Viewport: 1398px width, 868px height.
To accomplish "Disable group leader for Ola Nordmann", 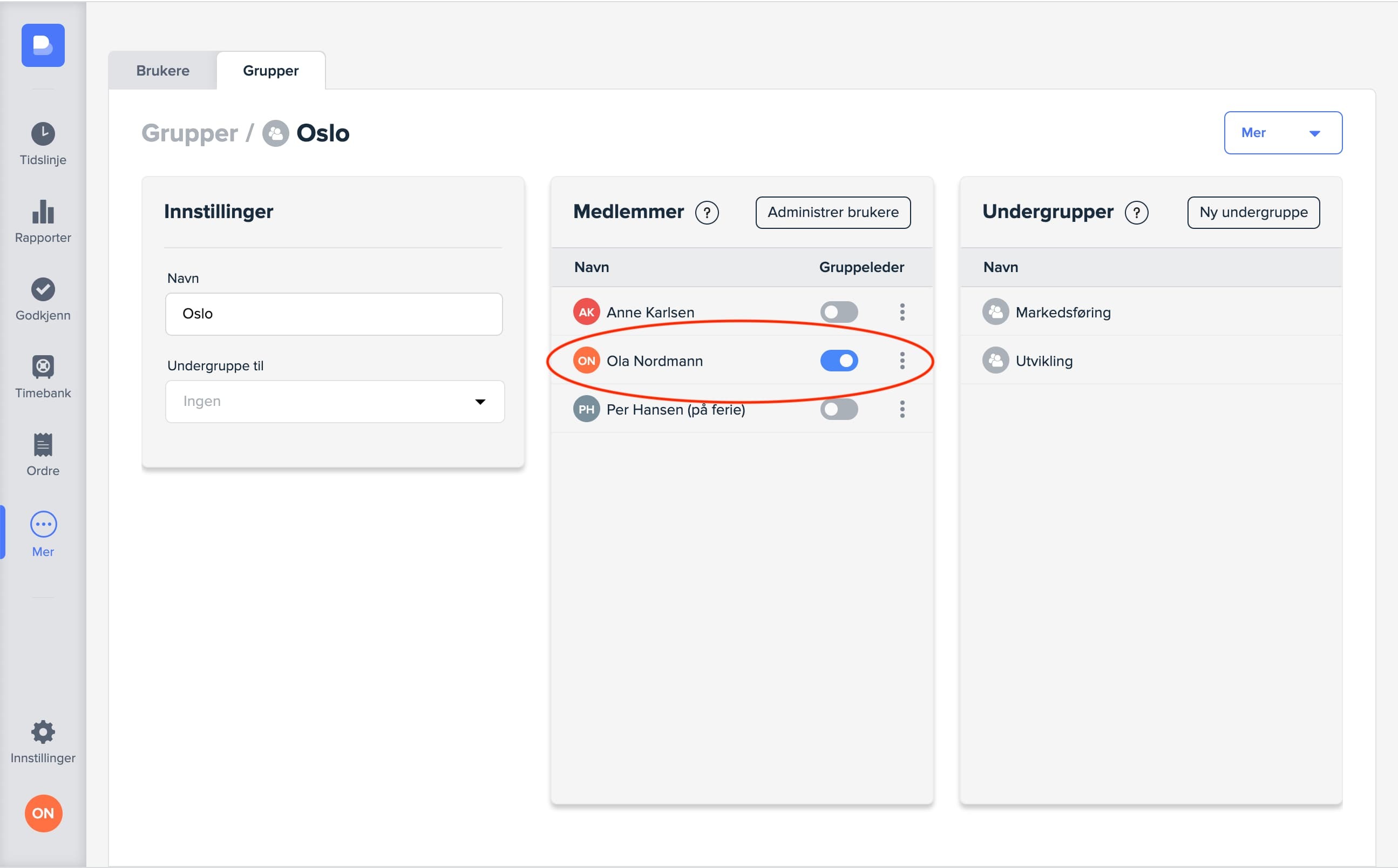I will click(838, 361).
